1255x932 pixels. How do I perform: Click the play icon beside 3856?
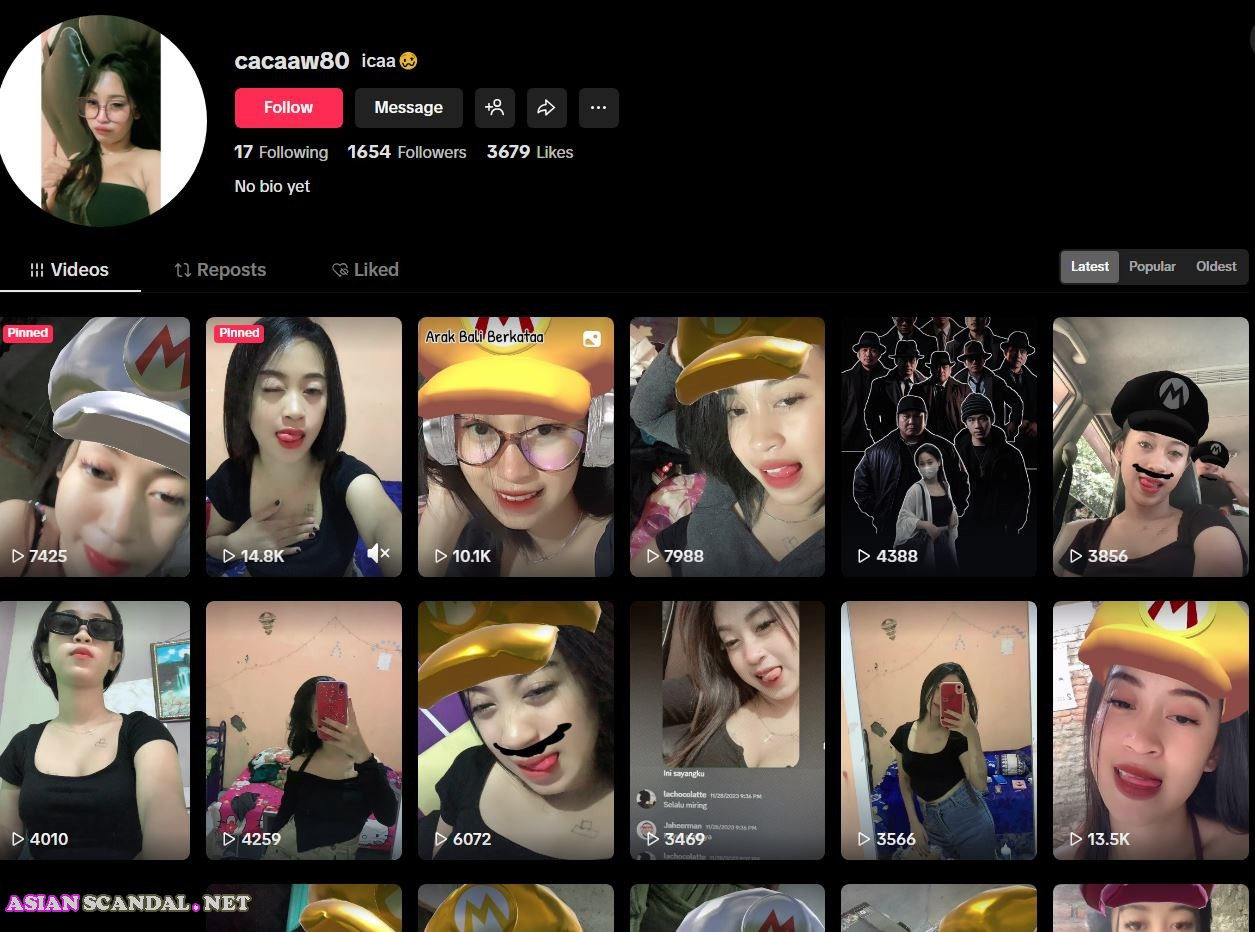[1076, 556]
